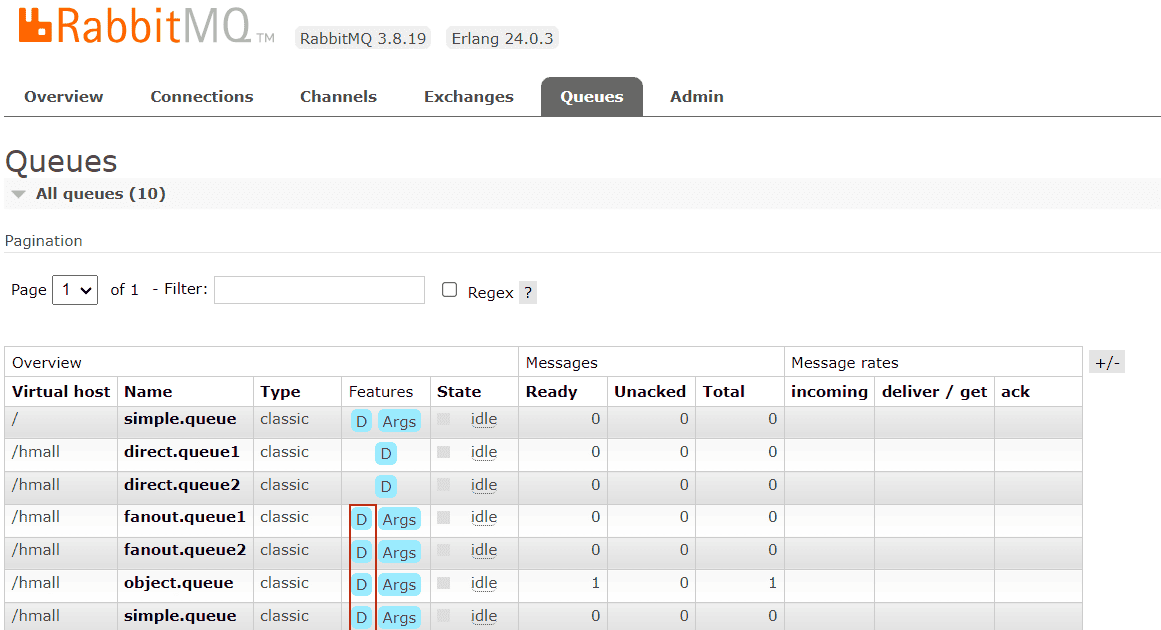Viewport: 1161px width, 630px height.
Task: Switch to the Exchanges tab
Action: click(x=468, y=97)
